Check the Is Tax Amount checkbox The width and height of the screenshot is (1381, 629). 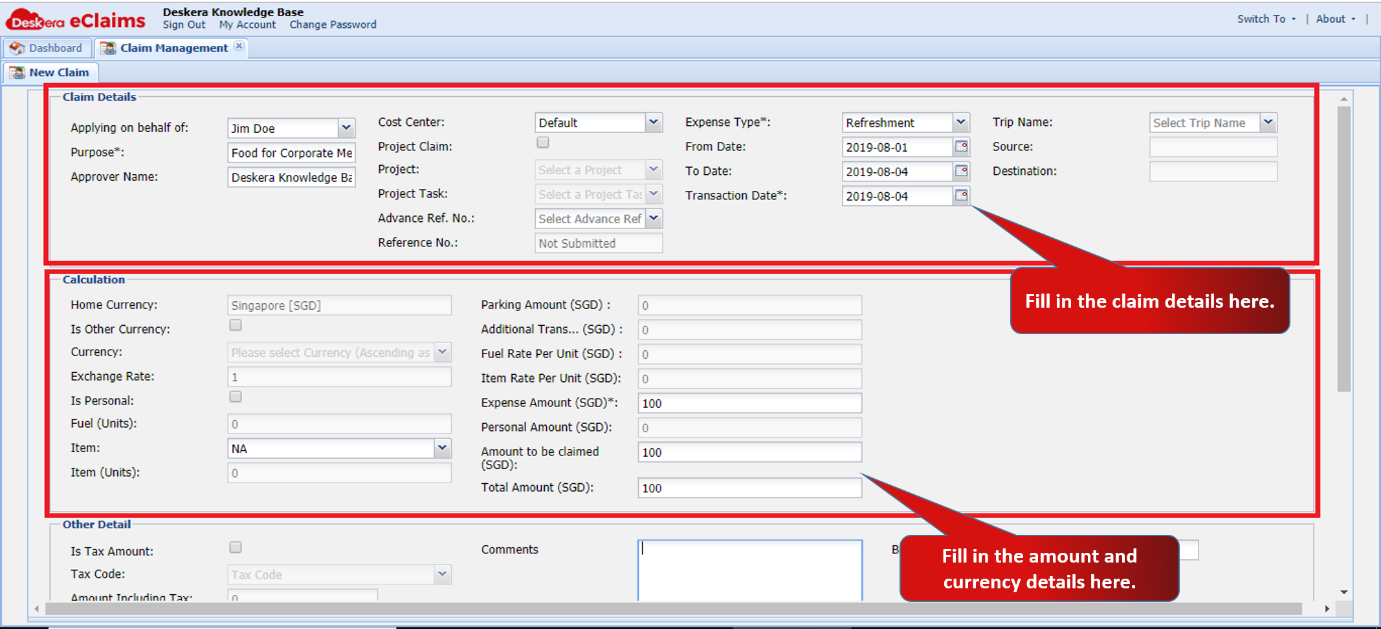tap(236, 548)
